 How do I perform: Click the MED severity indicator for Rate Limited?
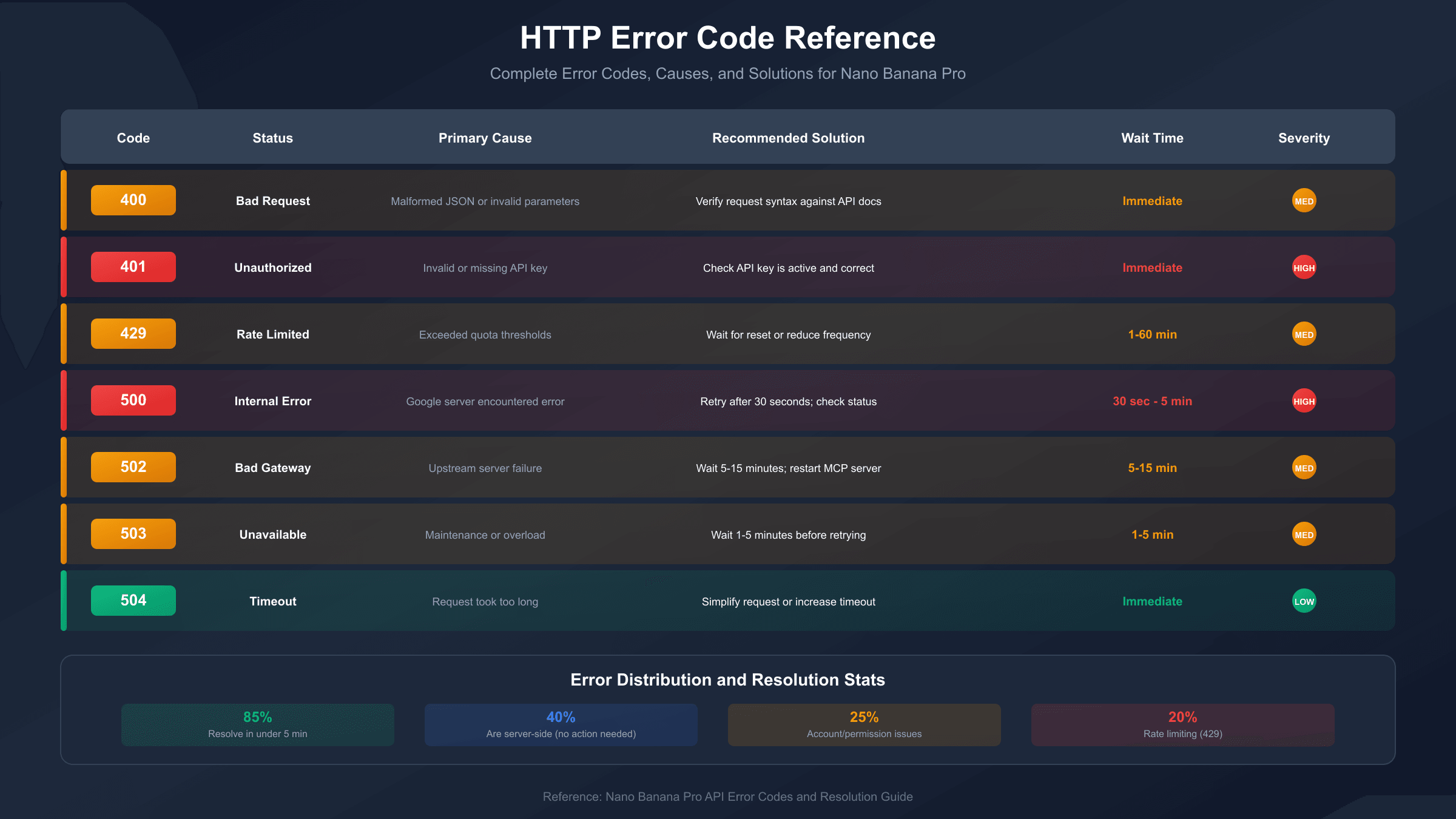pyautogui.click(x=1304, y=334)
